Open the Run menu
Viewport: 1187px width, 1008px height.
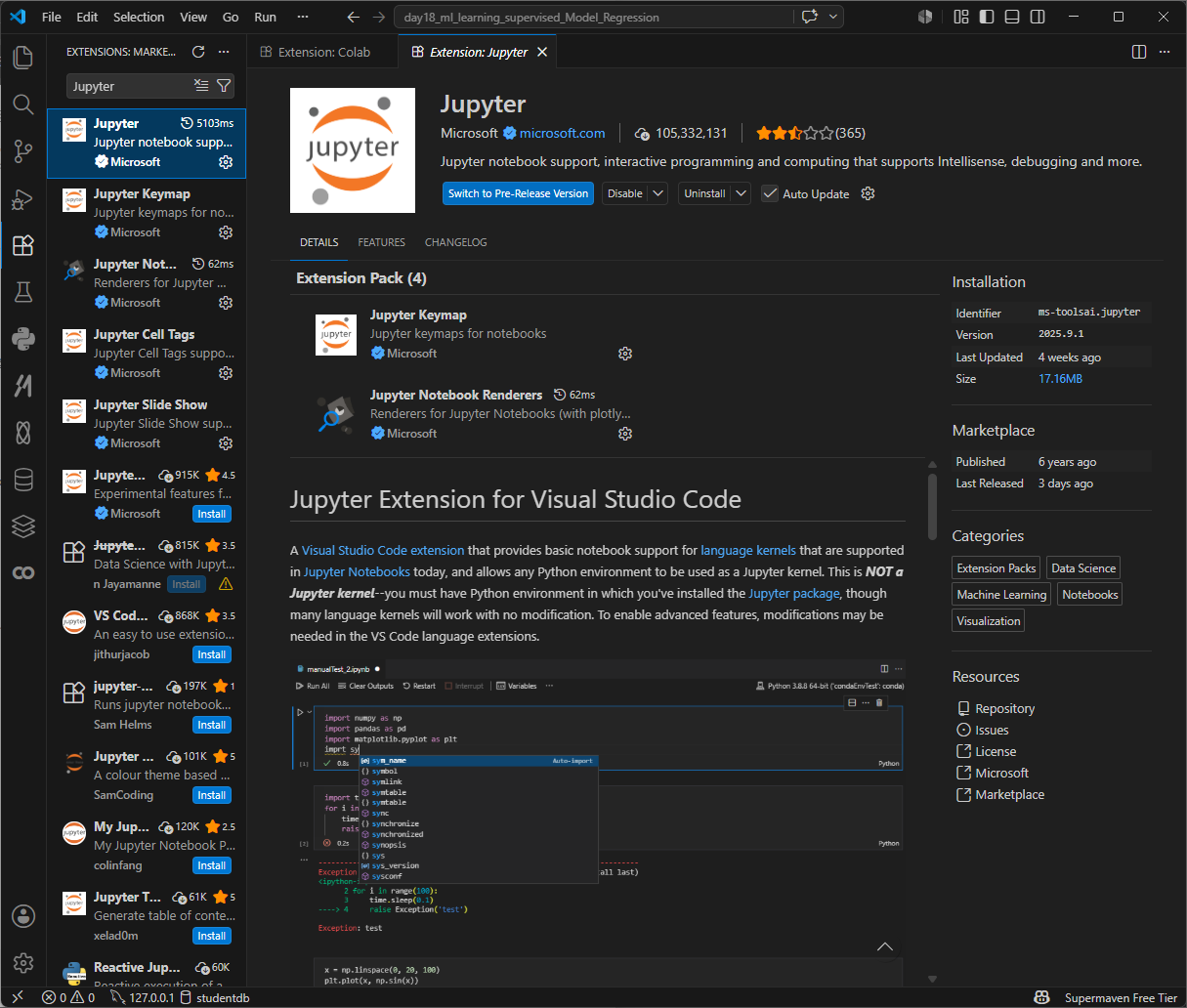[265, 17]
